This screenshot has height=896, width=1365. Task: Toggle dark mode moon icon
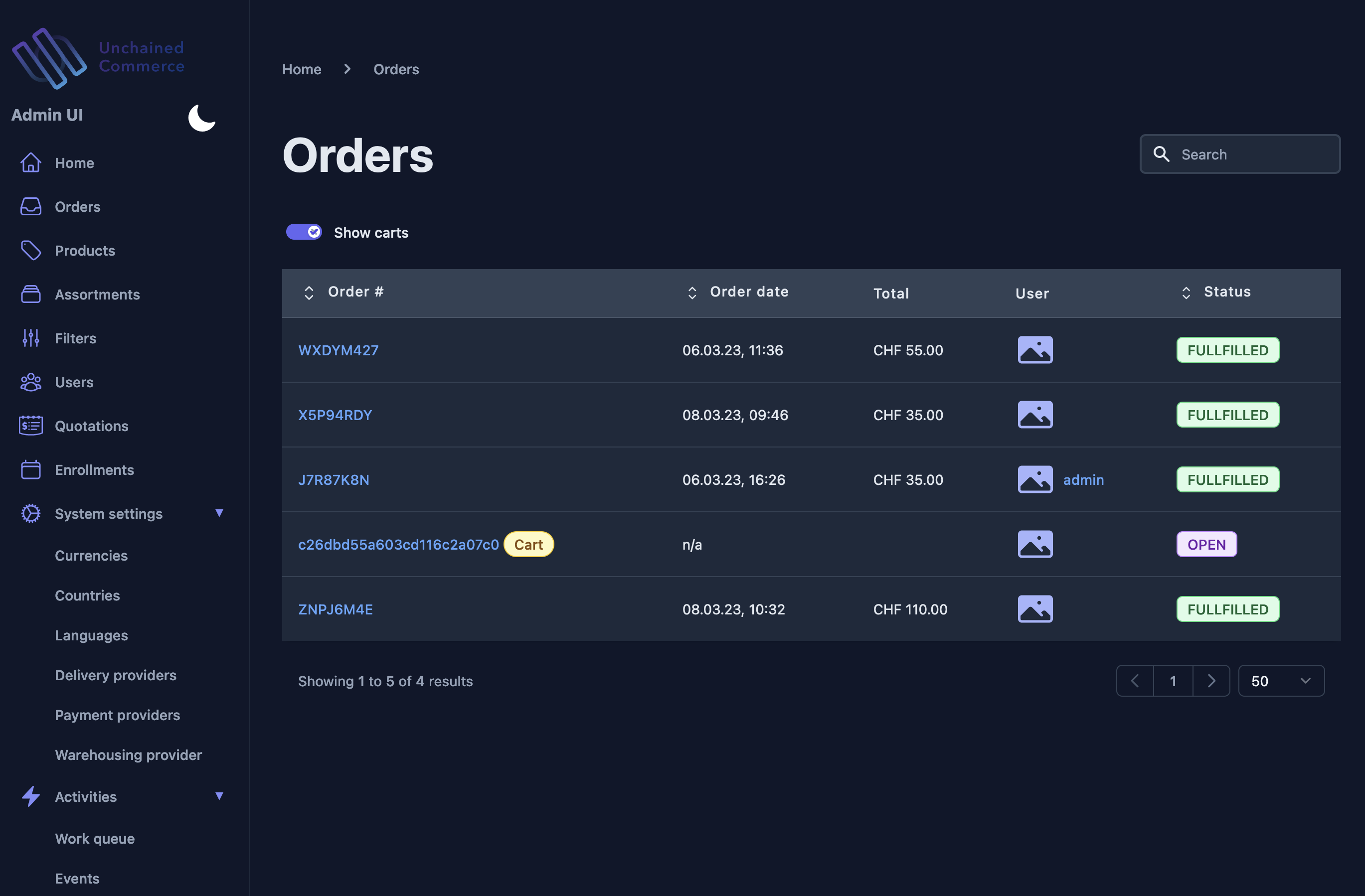coord(202,118)
